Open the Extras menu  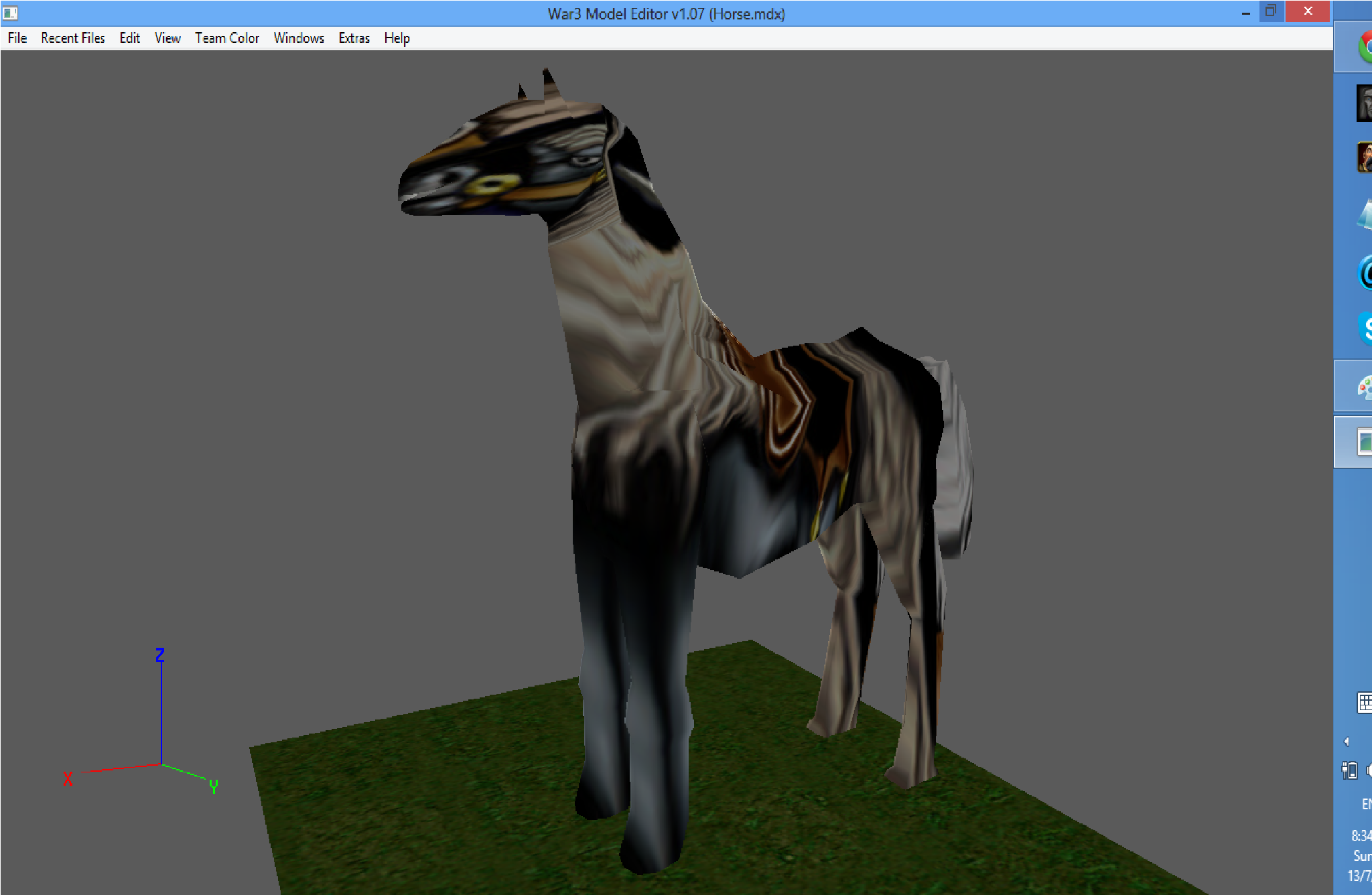(354, 38)
